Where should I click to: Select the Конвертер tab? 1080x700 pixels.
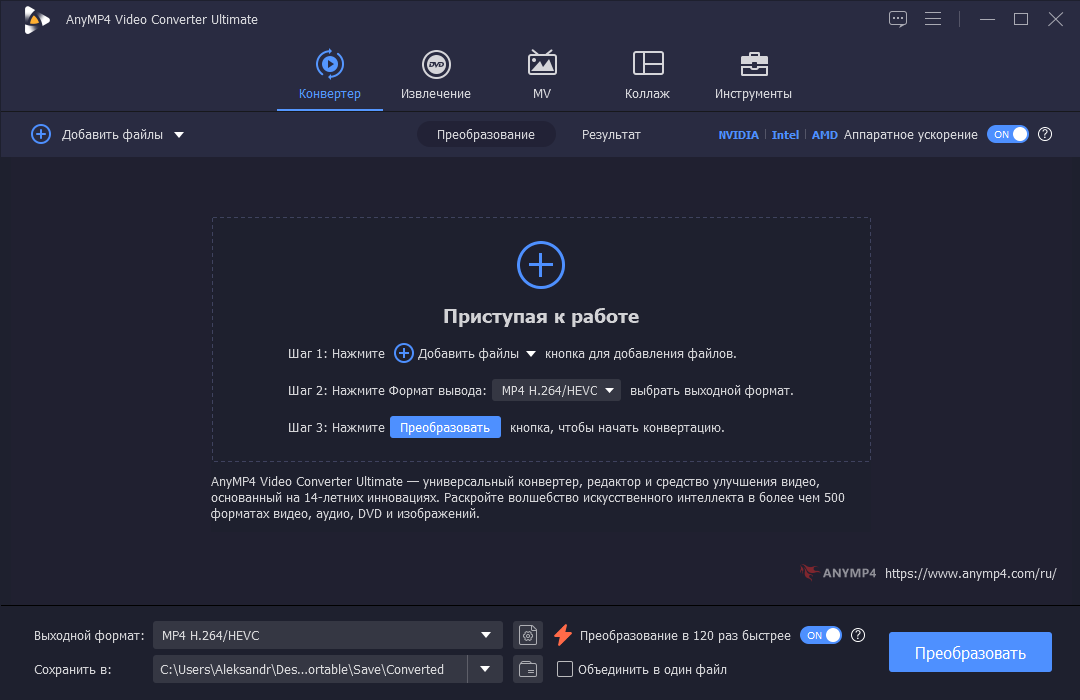point(329,74)
